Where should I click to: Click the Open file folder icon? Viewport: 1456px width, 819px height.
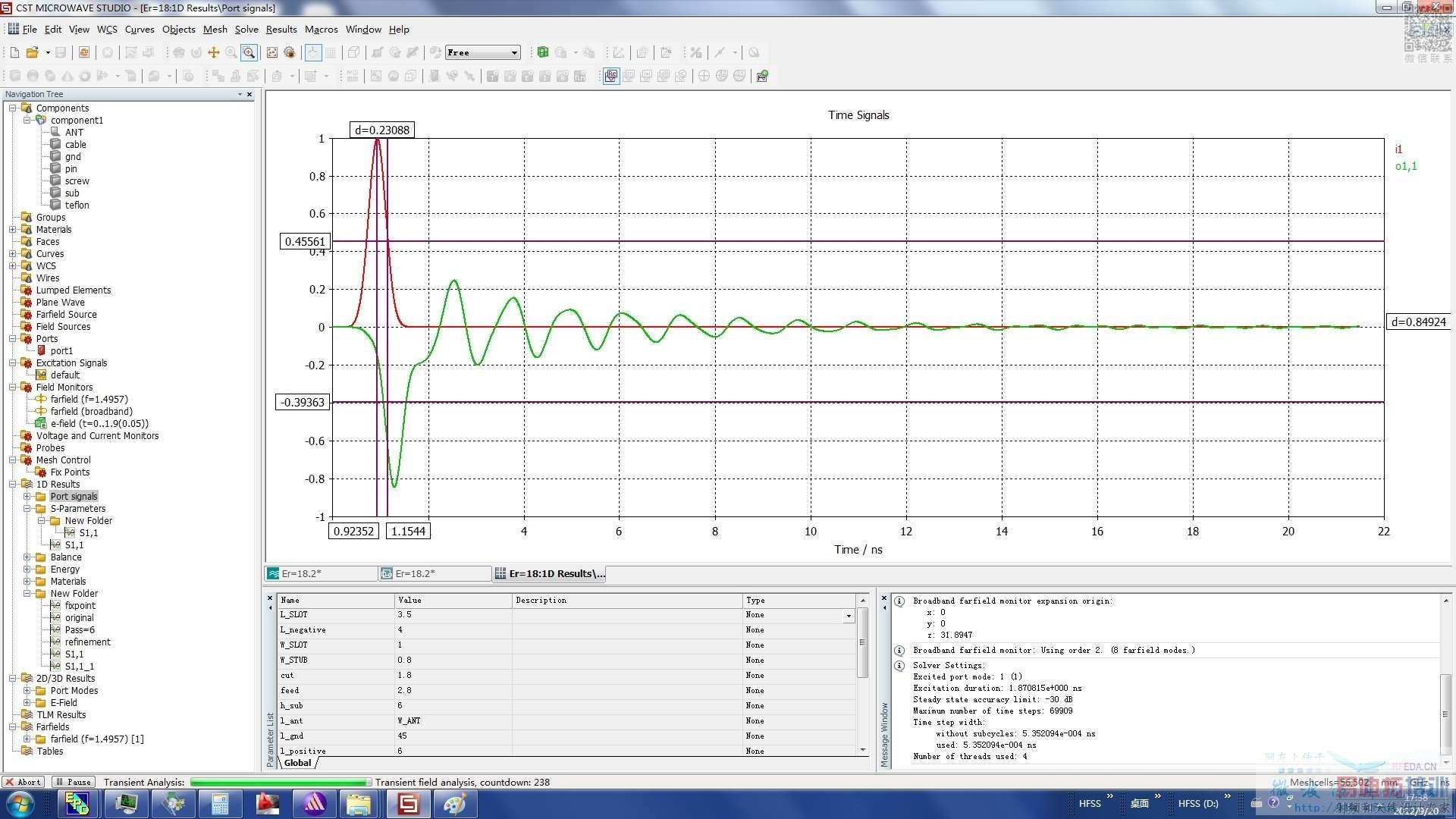[32, 52]
